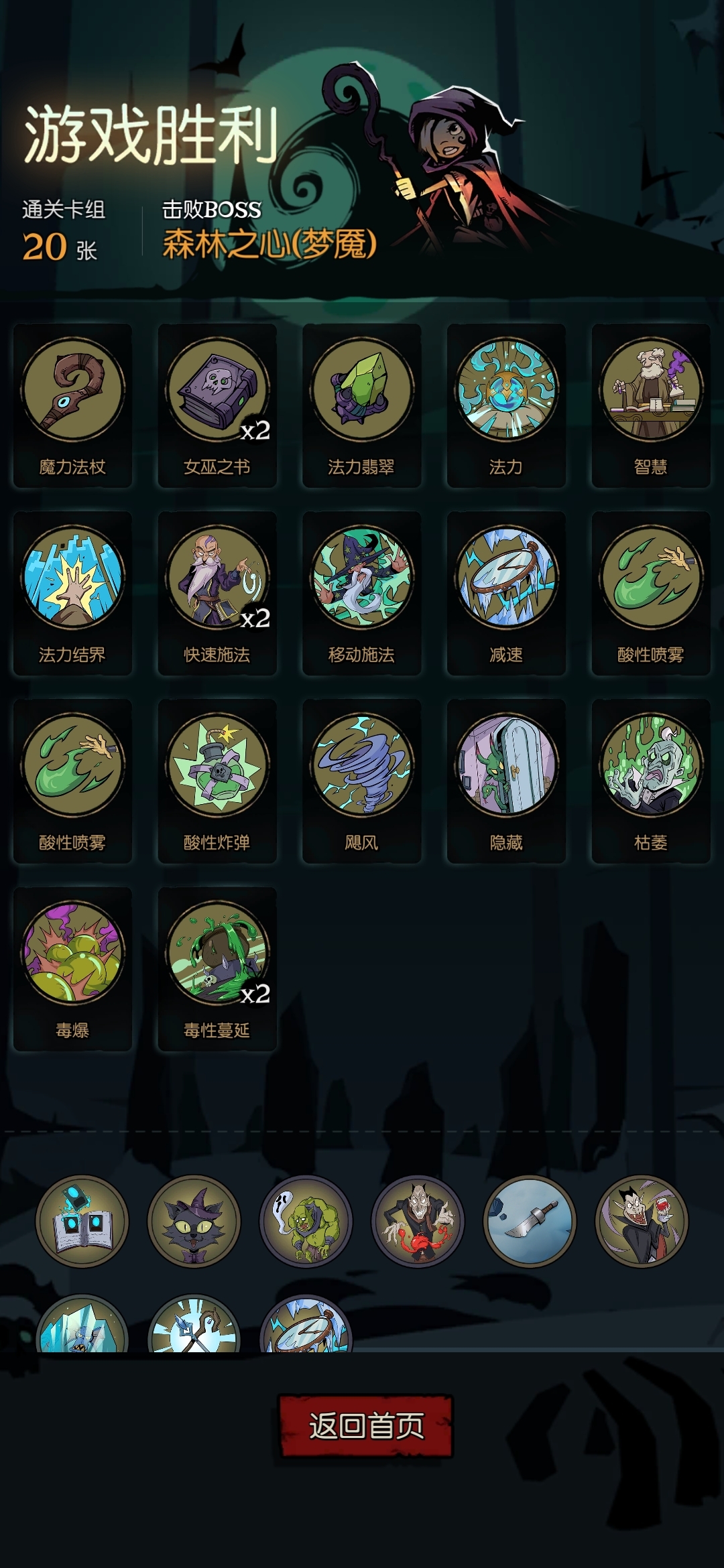Select the 快速施法 wizard card
The image size is (724, 1568).
click(217, 593)
